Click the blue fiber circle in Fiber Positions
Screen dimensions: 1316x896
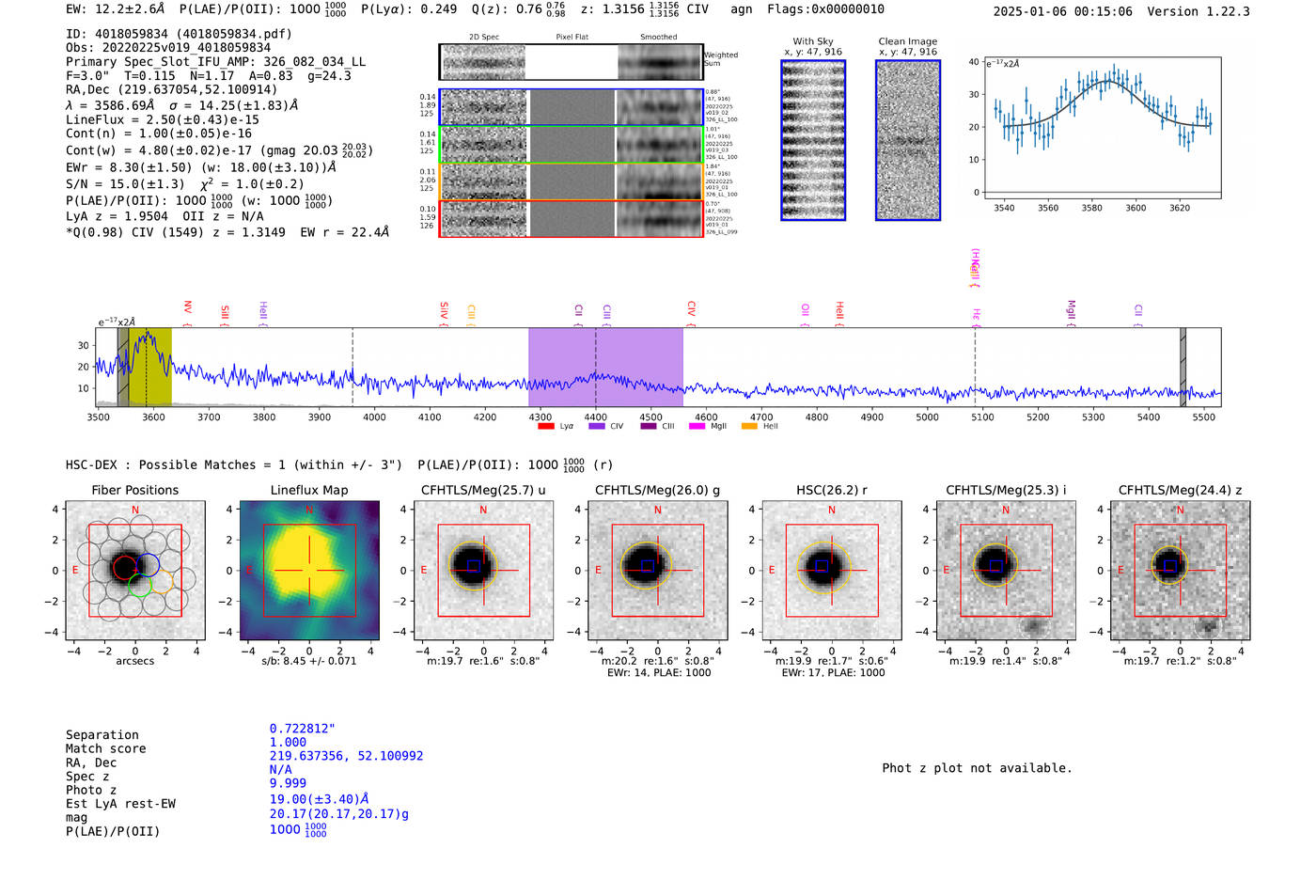click(148, 565)
